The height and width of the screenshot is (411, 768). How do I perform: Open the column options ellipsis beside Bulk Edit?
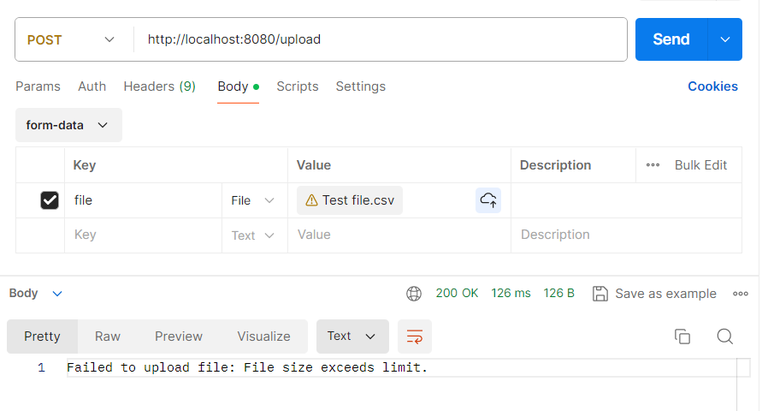653,165
